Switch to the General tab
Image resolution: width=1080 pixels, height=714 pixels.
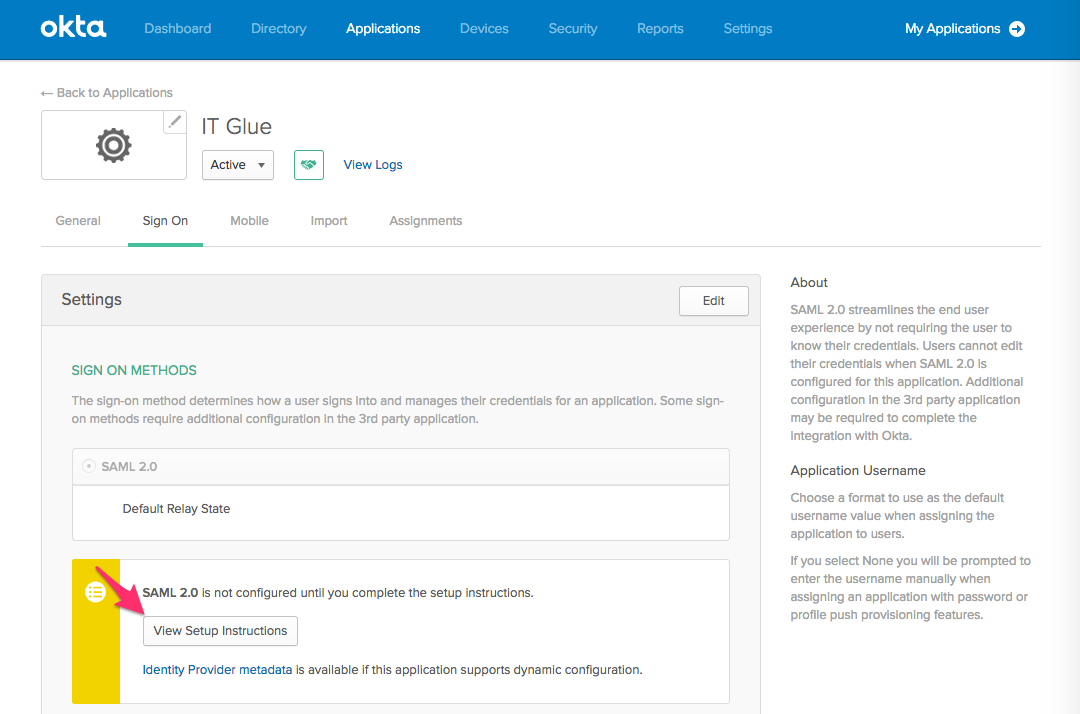[x=78, y=220]
